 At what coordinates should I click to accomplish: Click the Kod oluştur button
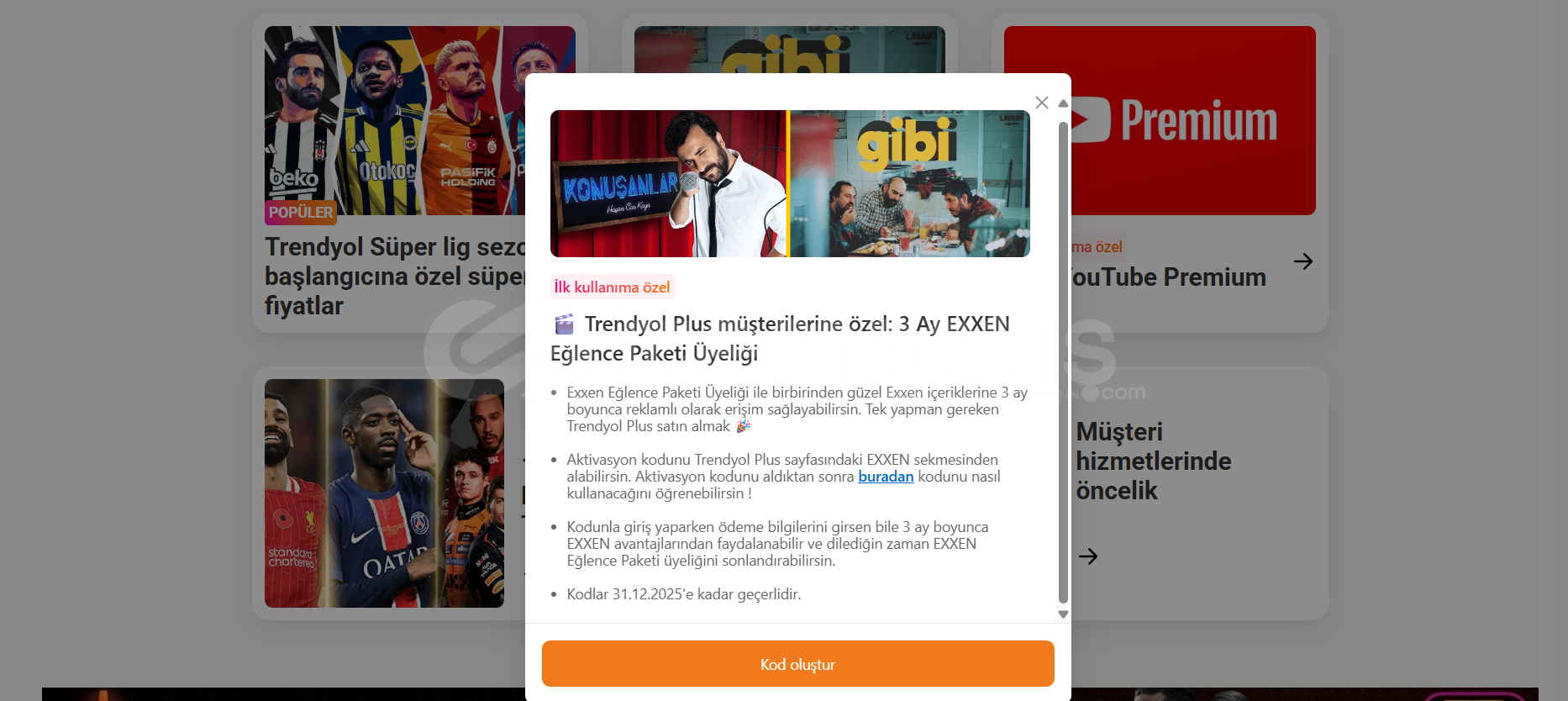point(797,664)
